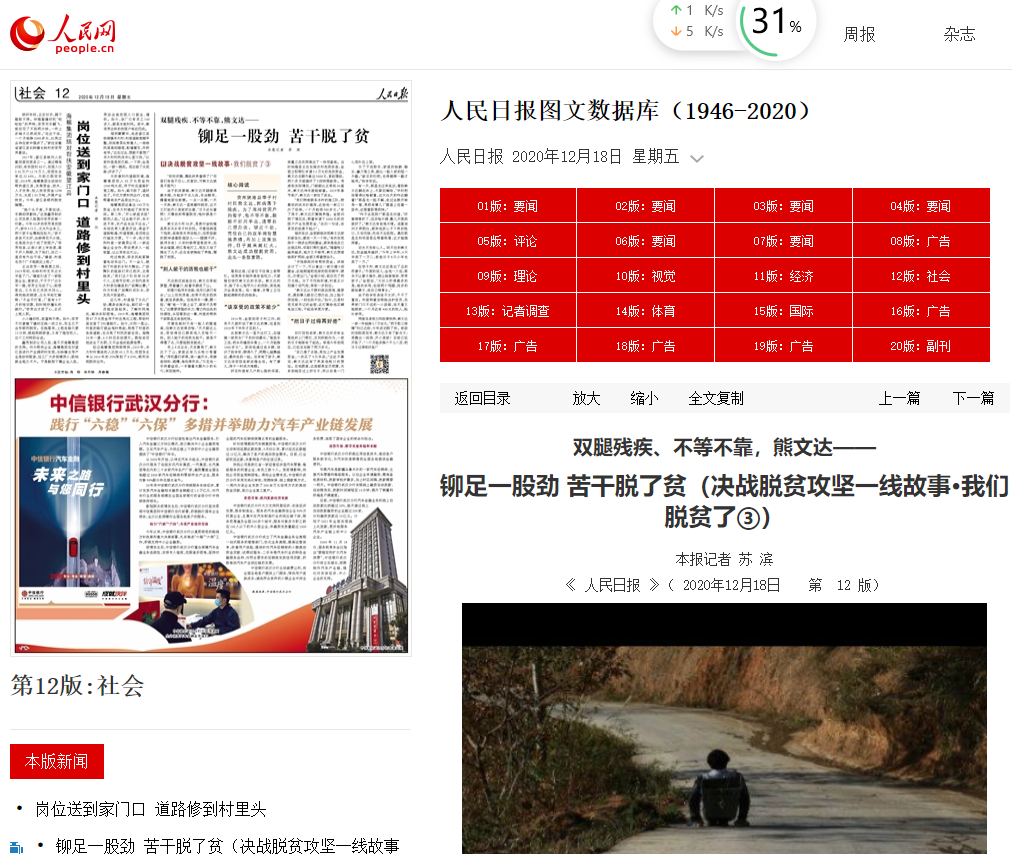Open page 05版: 评论
This screenshot has width=1012, height=854.
[508, 241]
